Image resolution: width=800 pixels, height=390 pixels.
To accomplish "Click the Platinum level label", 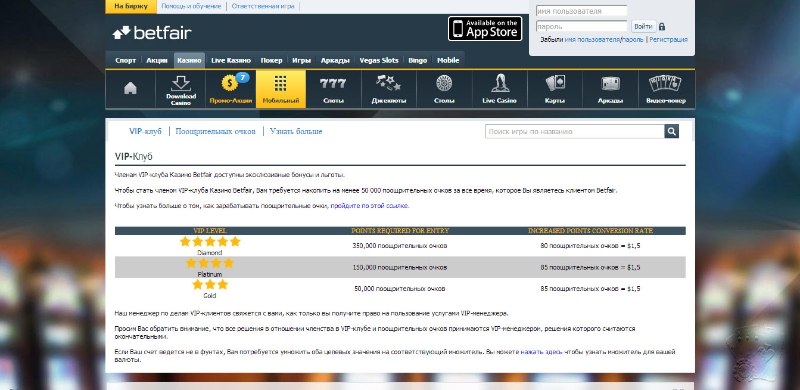I will [x=210, y=274].
